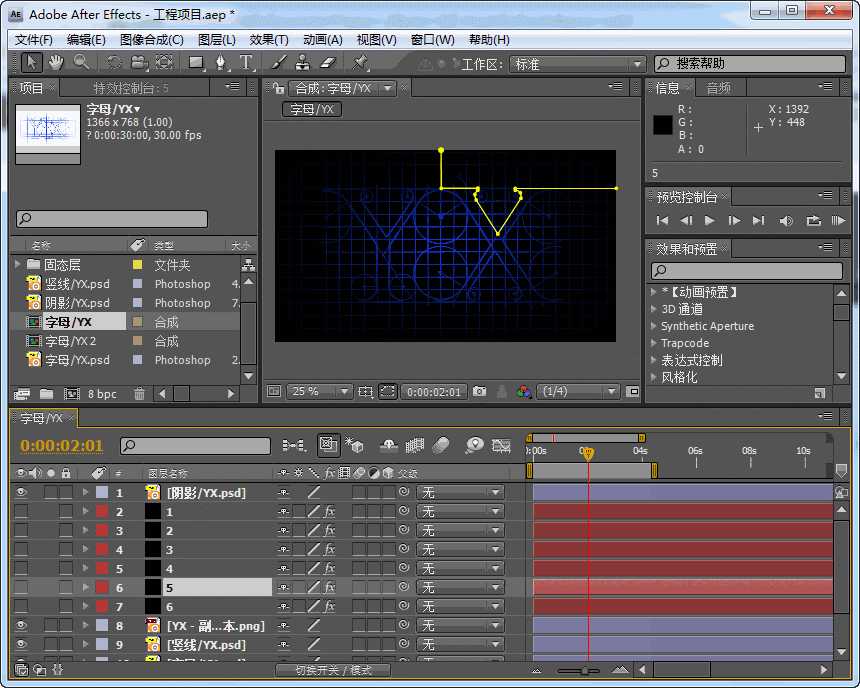Hide layer 9 竖线/YX.psd eye toggle

tap(21, 644)
